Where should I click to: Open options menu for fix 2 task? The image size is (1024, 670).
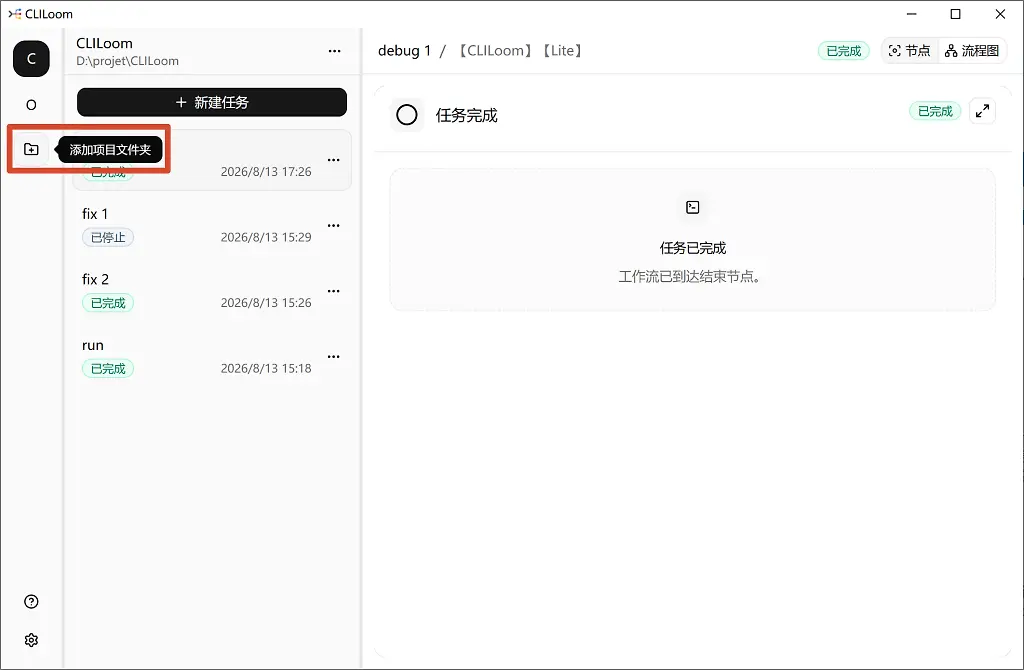pos(334,291)
